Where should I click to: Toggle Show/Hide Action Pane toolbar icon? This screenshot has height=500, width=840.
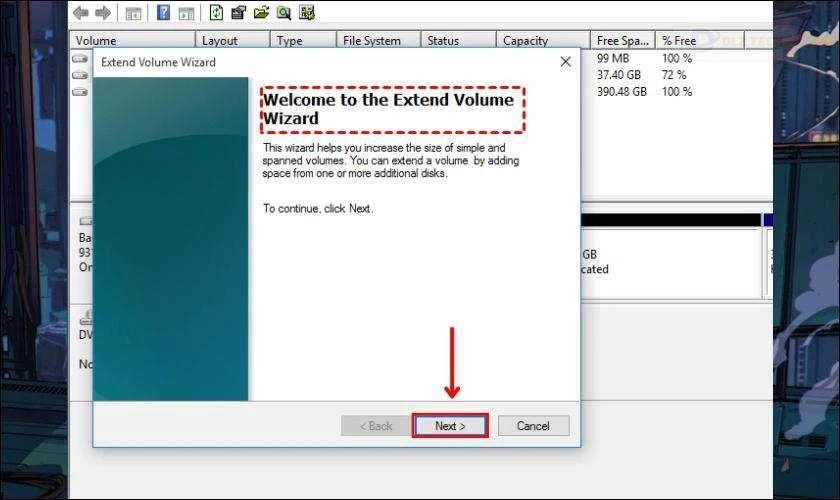186,13
